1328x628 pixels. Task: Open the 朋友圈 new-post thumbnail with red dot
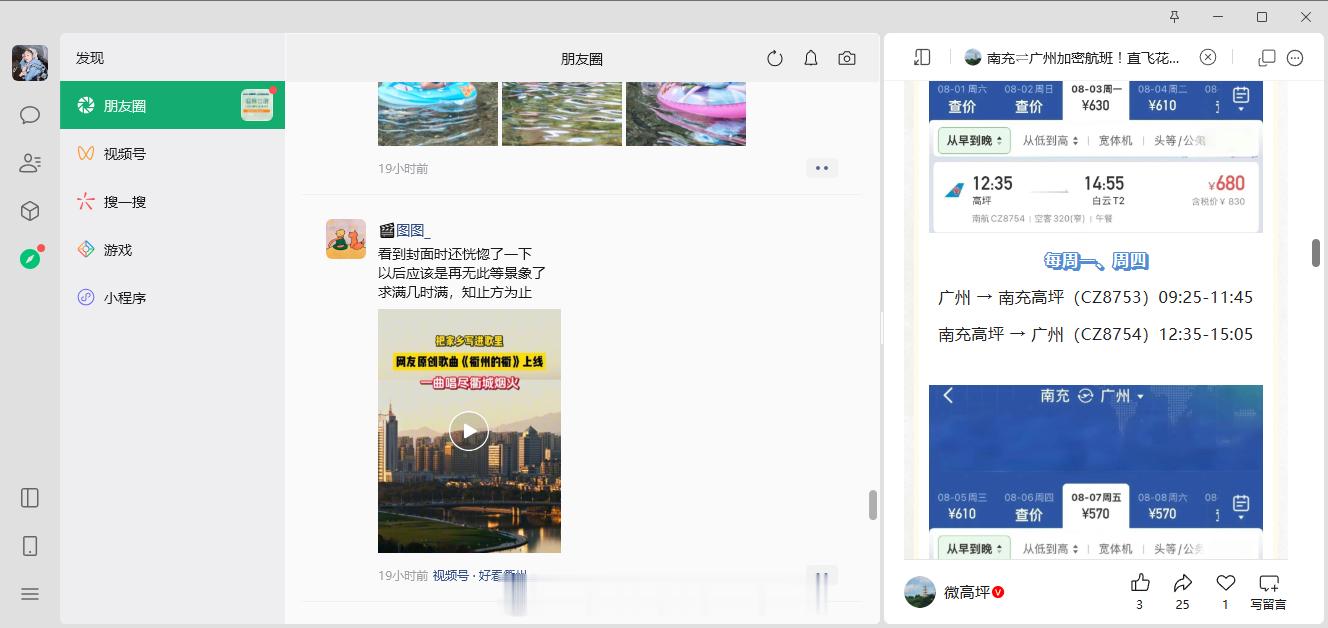pos(257,105)
